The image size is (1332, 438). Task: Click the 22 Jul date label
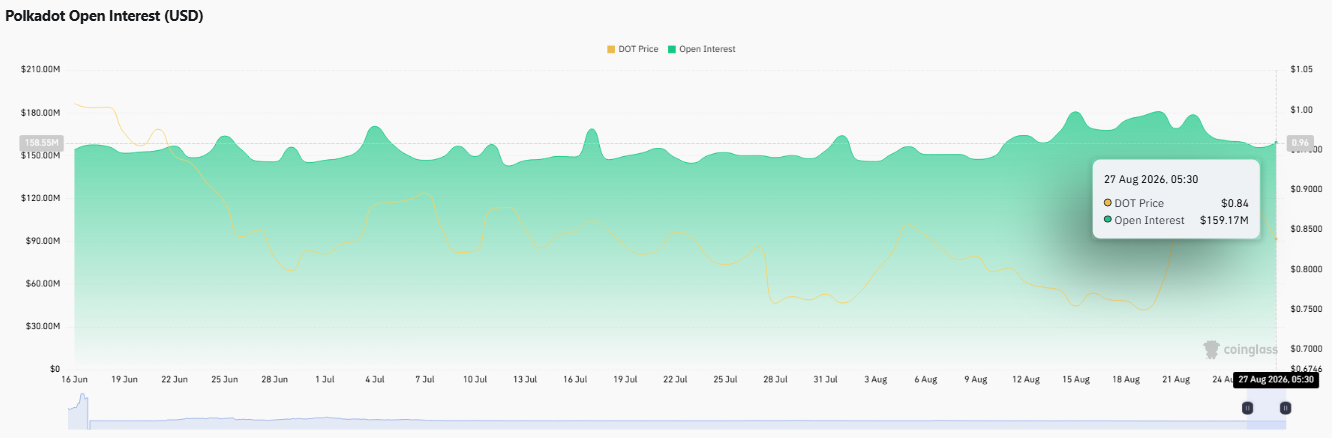675,380
